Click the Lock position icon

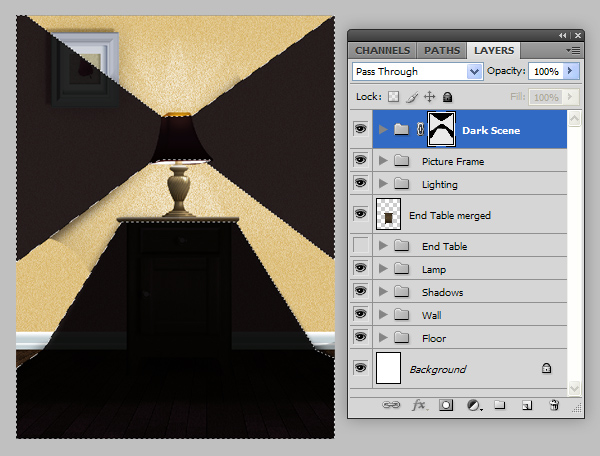(x=429, y=97)
